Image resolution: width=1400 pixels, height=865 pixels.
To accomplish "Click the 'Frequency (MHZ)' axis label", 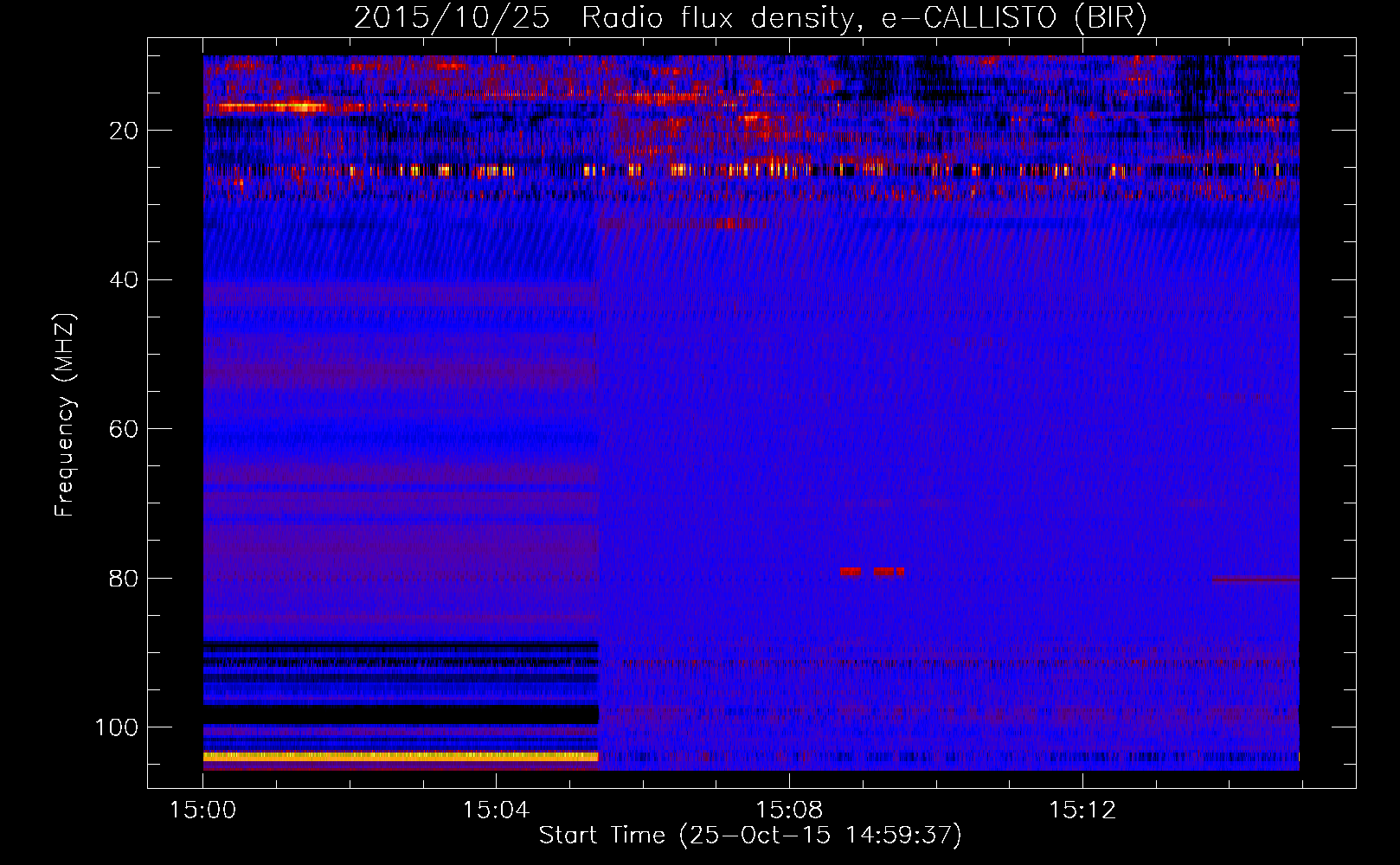I will [x=65, y=415].
